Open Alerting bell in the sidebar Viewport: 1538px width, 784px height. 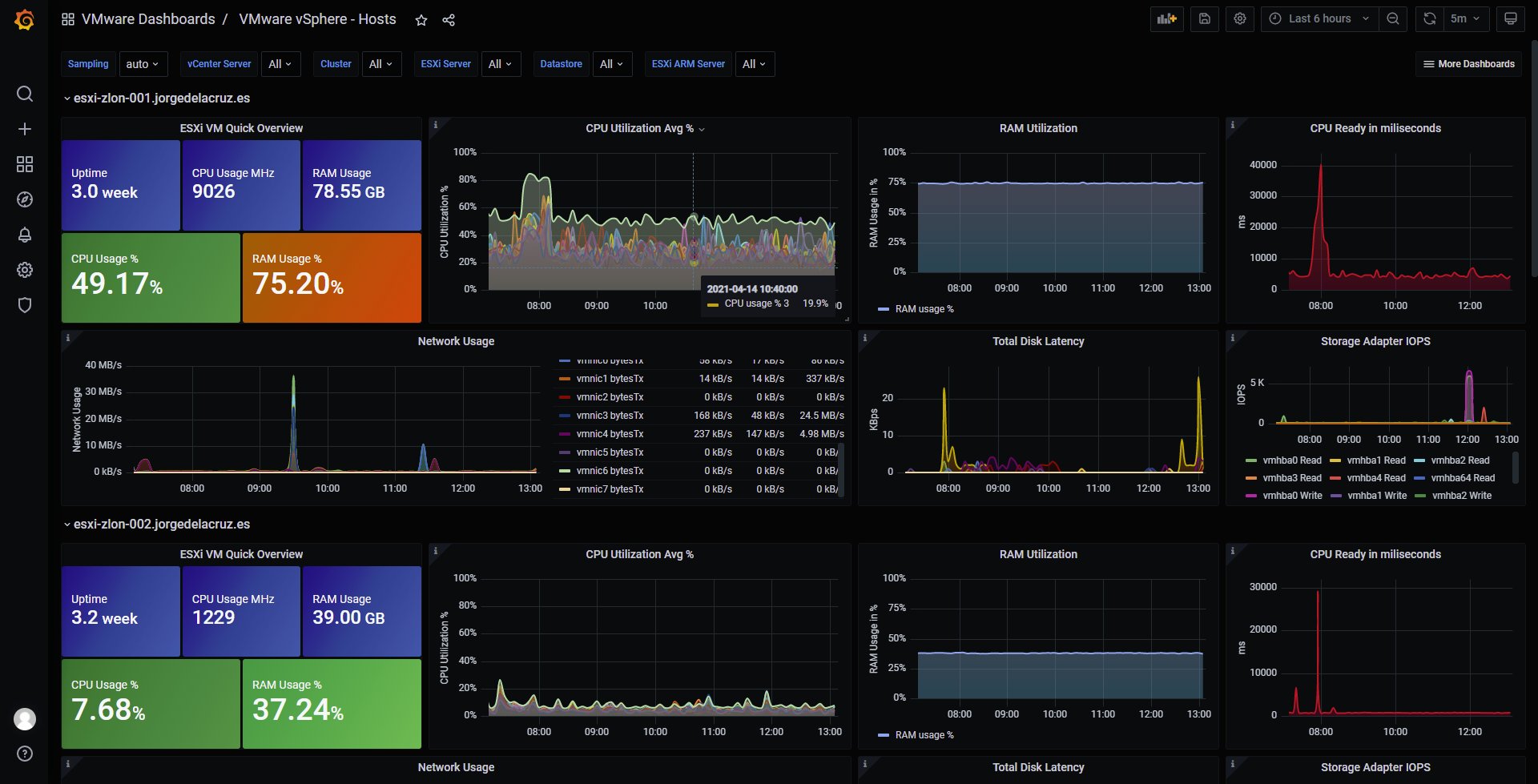point(25,235)
